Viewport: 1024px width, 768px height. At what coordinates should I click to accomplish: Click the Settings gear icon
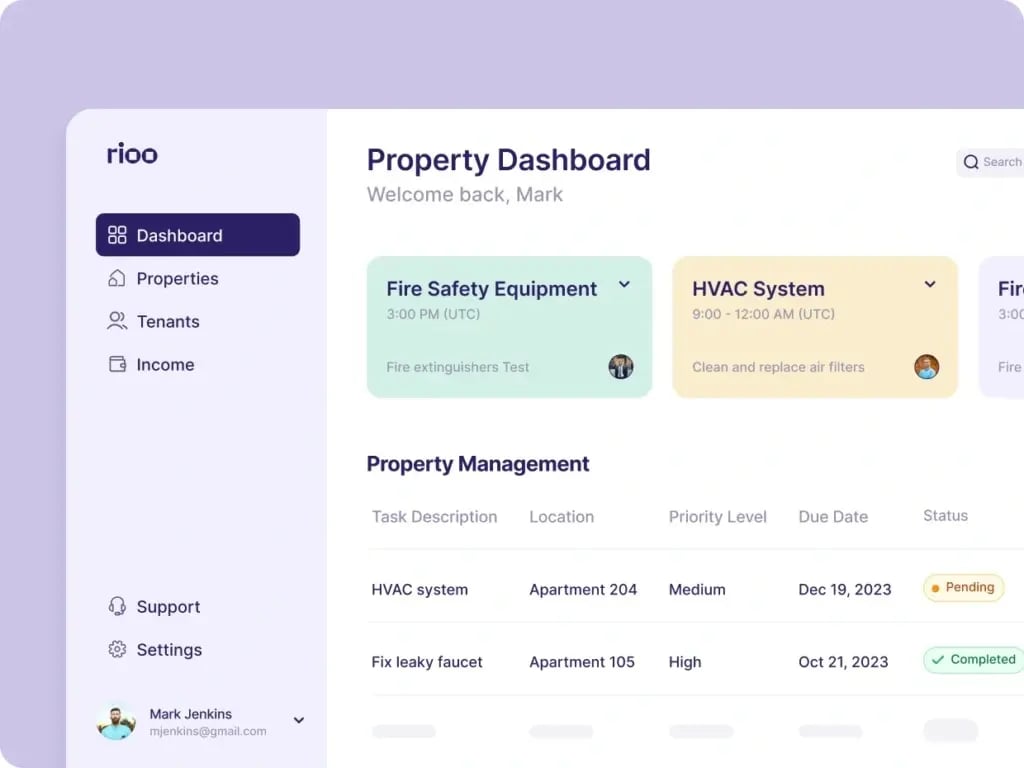point(117,650)
